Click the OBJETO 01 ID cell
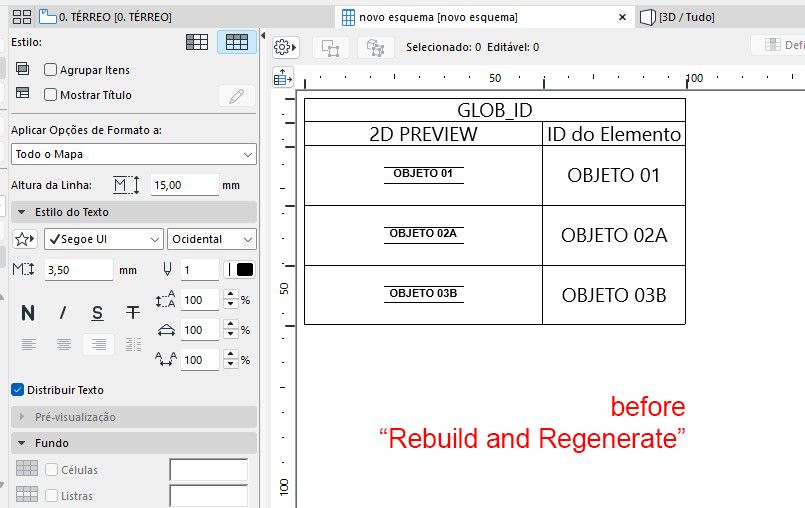This screenshot has height=508, width=805. 614,175
